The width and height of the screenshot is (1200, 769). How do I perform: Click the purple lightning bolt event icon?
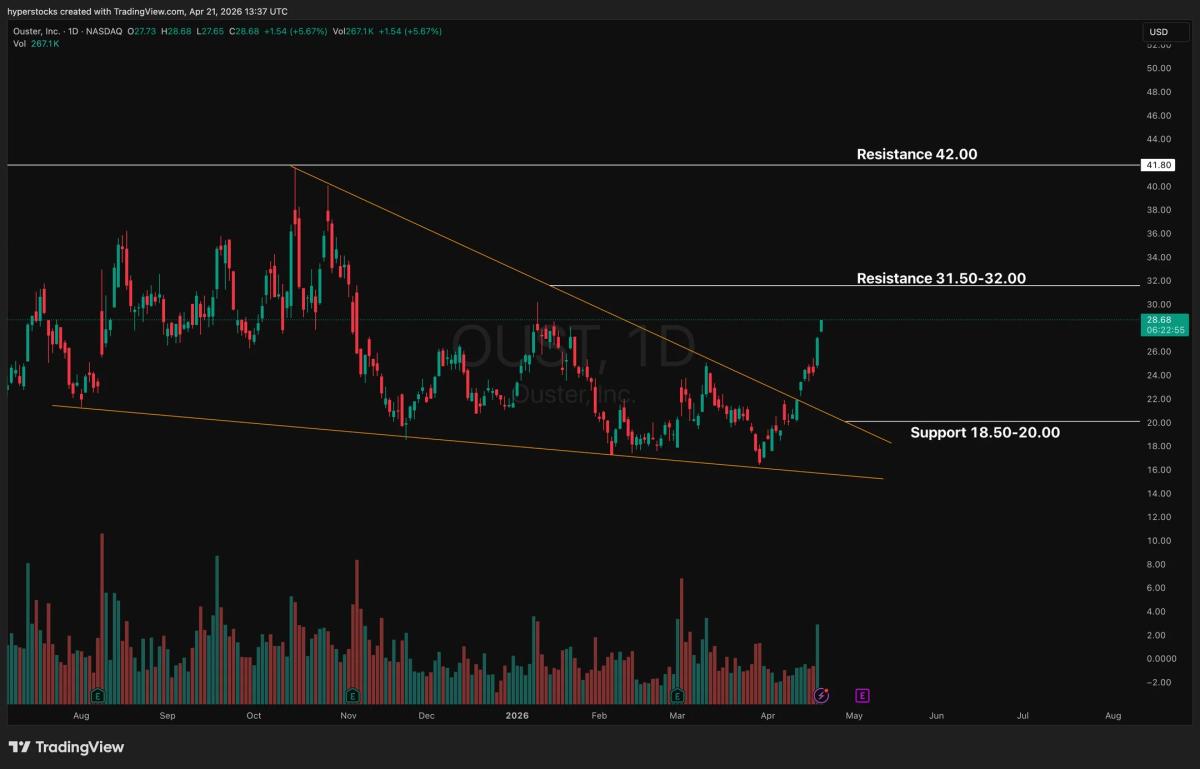(x=821, y=695)
